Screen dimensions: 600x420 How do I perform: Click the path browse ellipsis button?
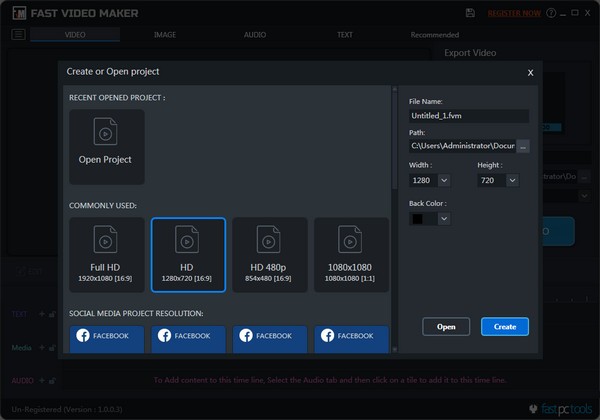[522, 147]
